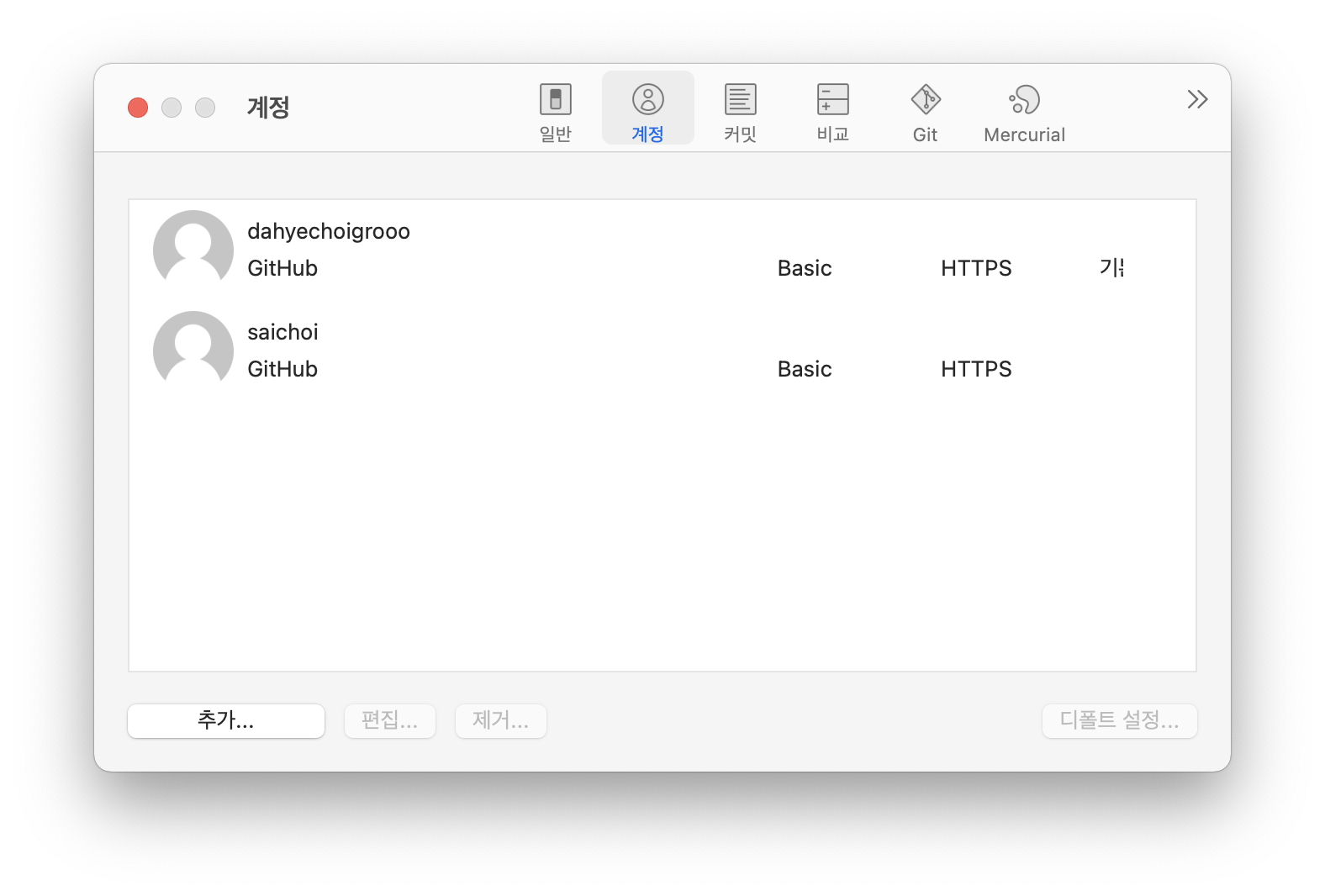Click the 디폴트 설정... button
Viewport: 1325px width, 896px height.
[x=1119, y=720]
